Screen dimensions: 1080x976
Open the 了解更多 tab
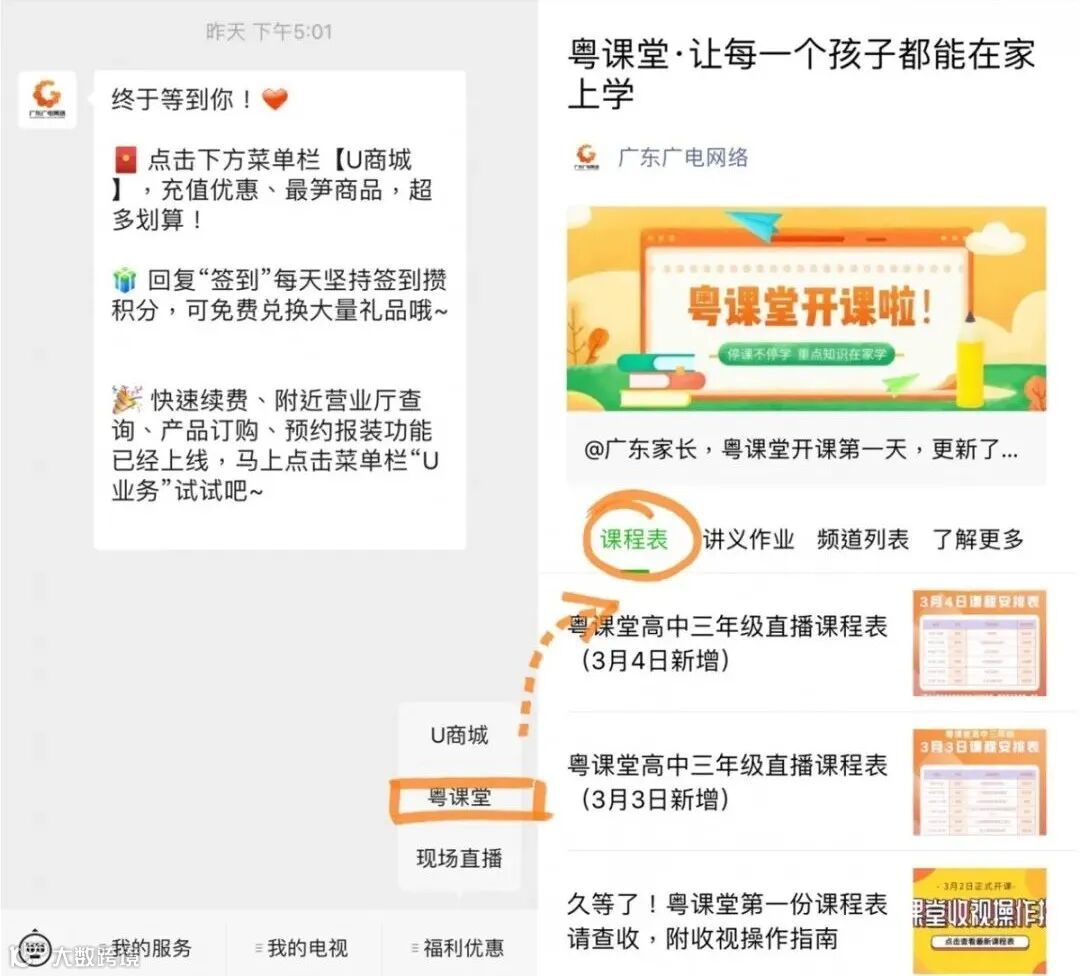point(977,539)
